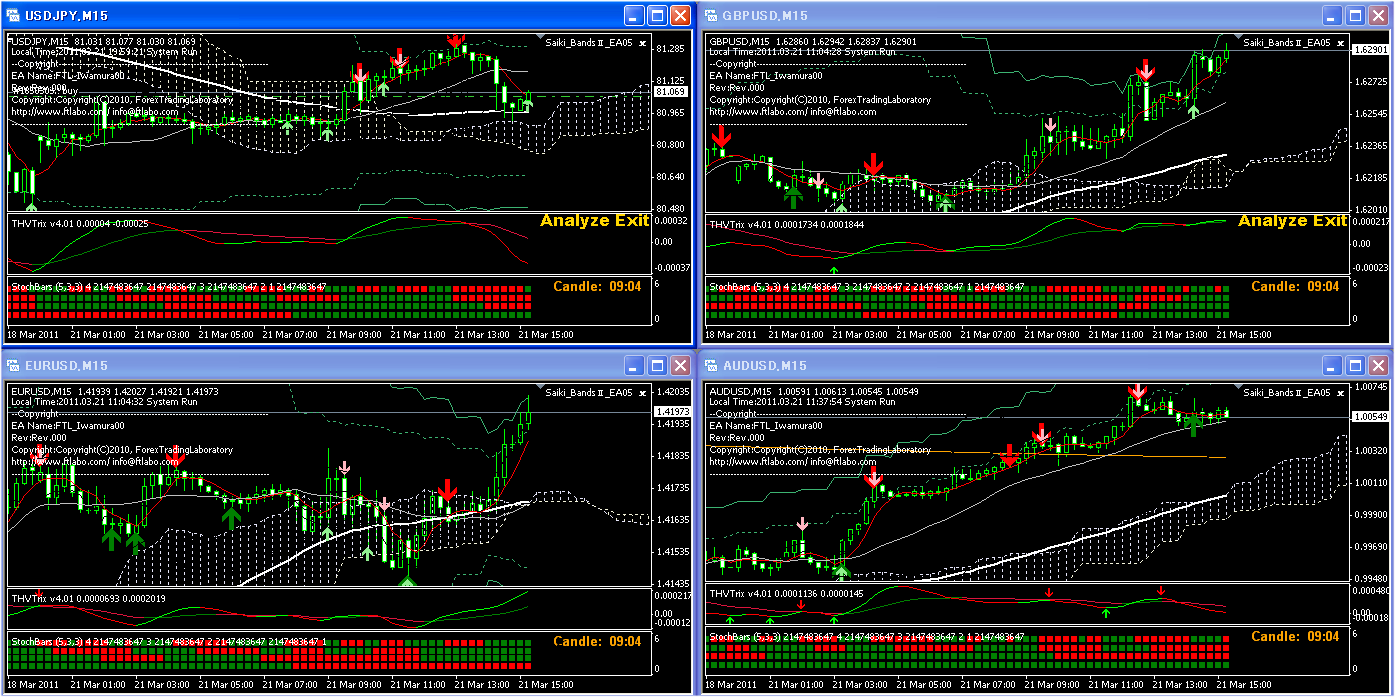
Task: Close the GBPUSD,M15 chart window
Action: [x=1378, y=16]
